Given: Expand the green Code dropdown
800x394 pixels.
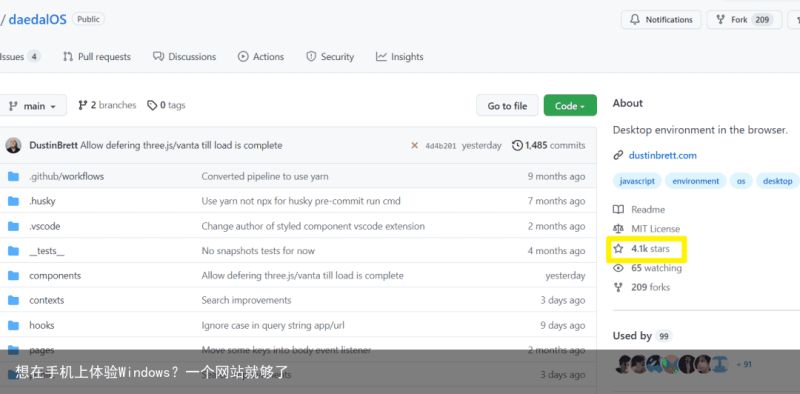Looking at the screenshot, I should (x=570, y=106).
